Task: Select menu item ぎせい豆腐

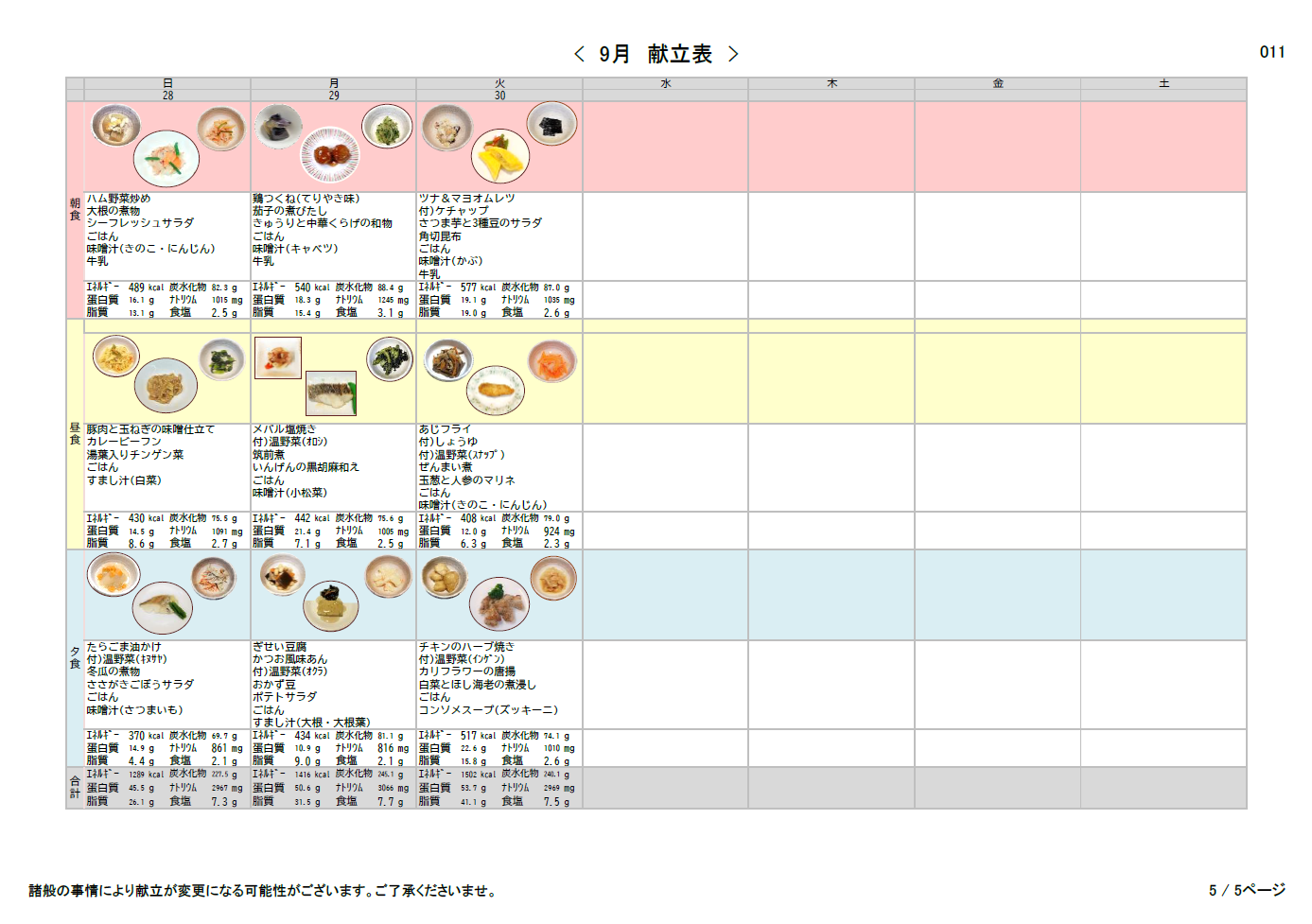Action: (x=279, y=647)
